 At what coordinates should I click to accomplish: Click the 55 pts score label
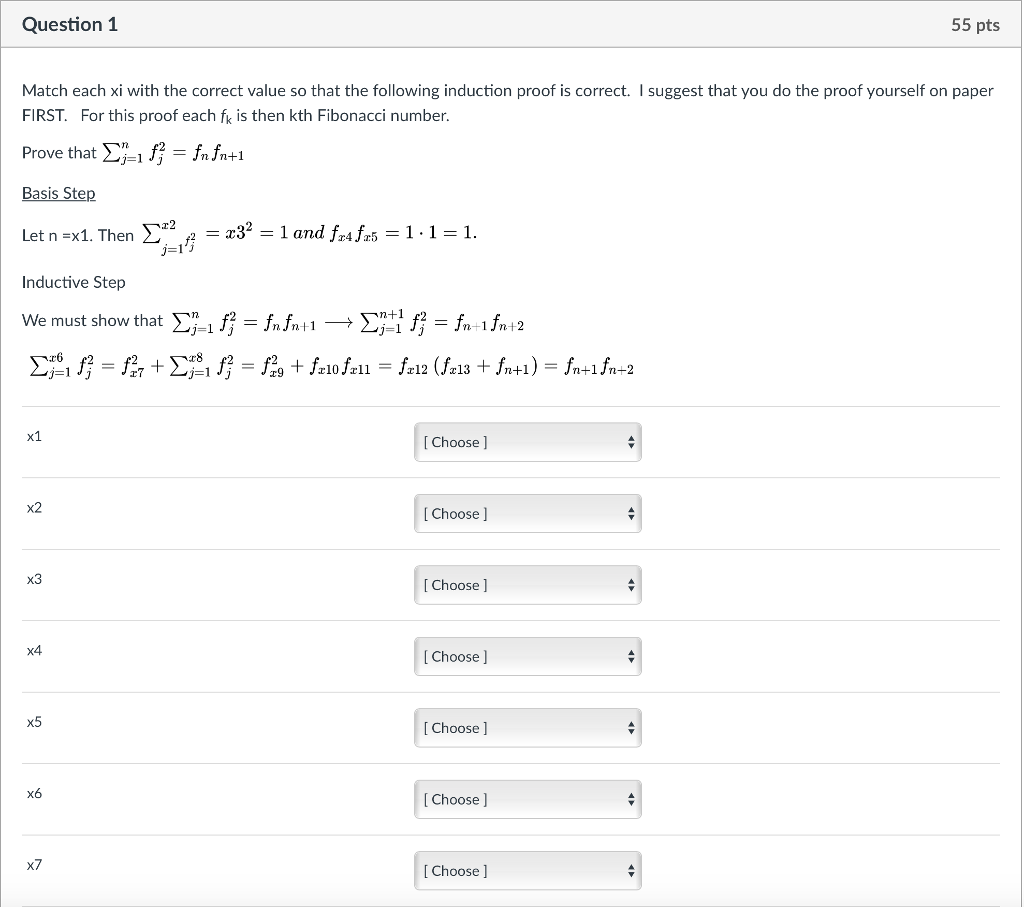pyautogui.click(x=975, y=25)
